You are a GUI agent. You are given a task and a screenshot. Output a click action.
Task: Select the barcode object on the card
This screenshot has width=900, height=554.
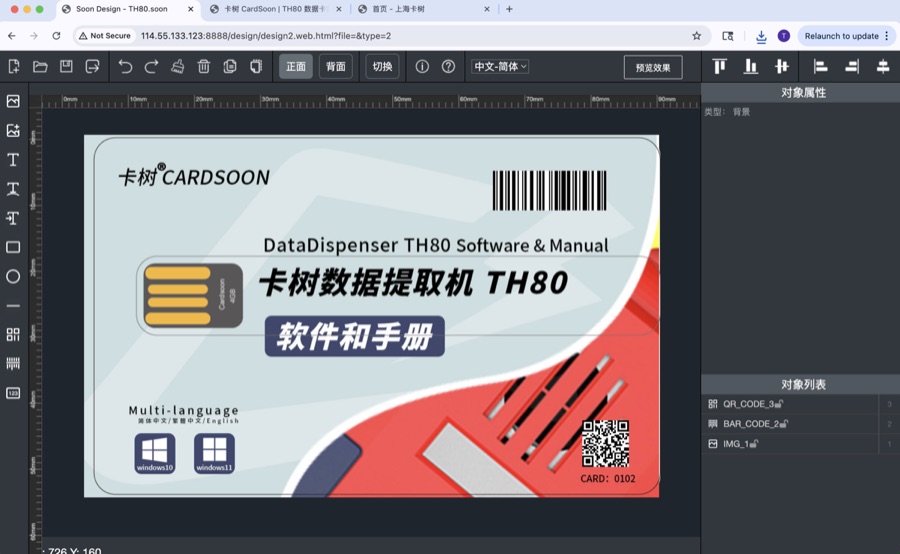[x=549, y=191]
